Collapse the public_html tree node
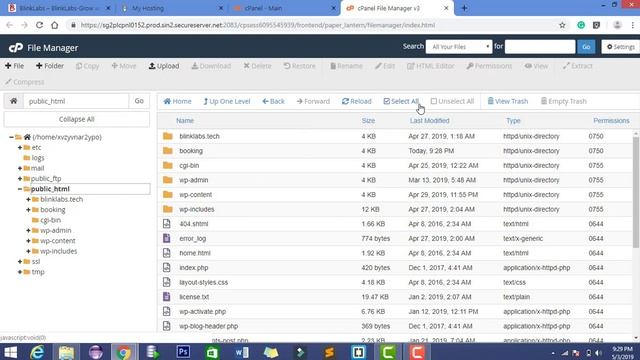 20,189
